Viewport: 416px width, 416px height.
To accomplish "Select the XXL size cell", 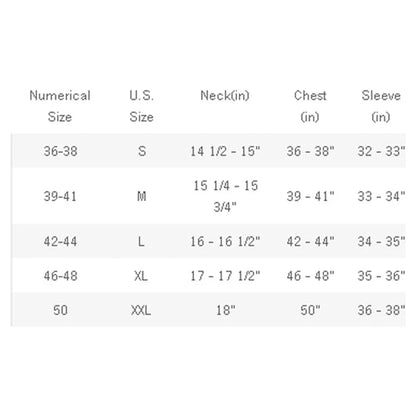I will coord(141,310).
